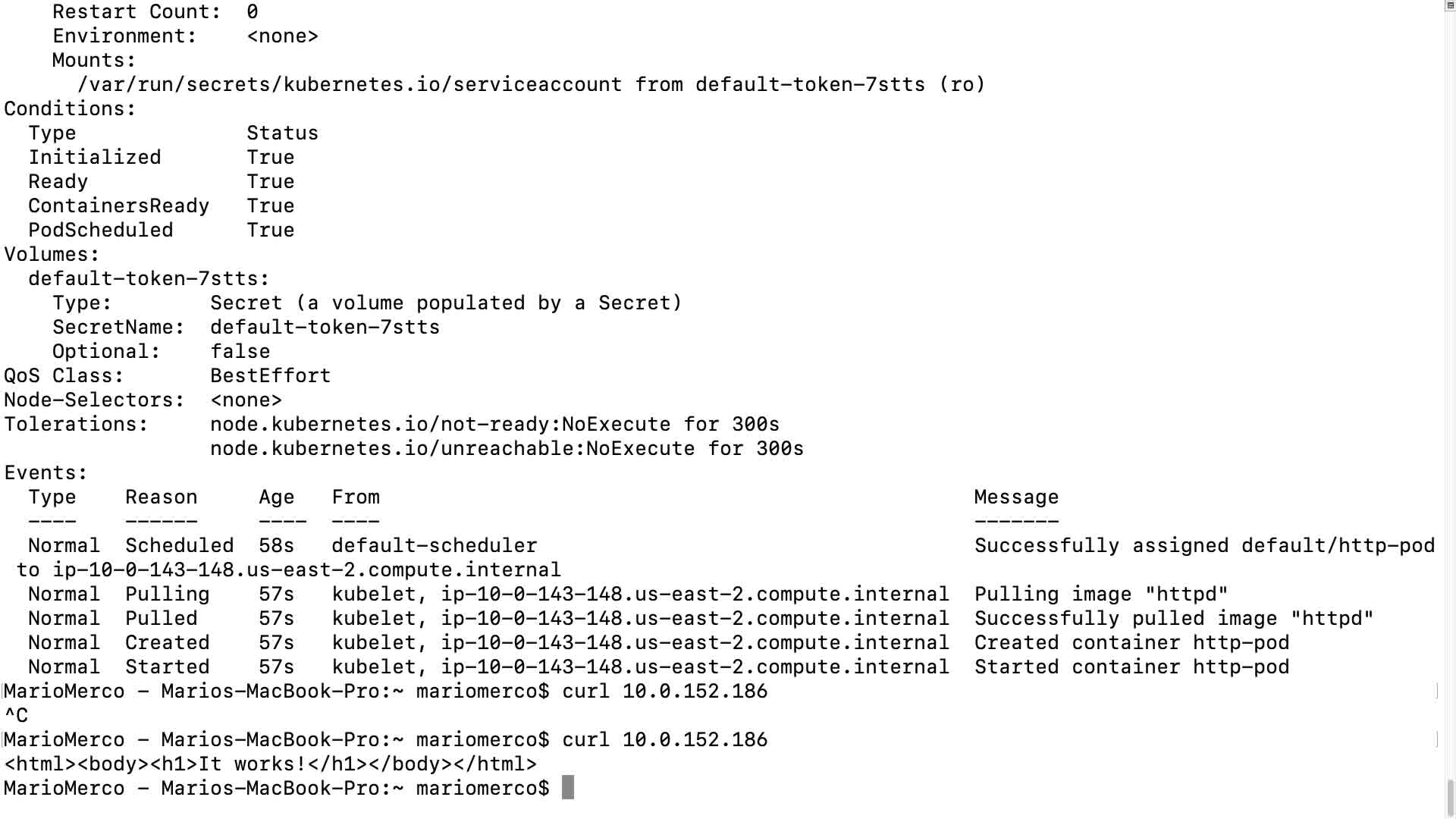The height and width of the screenshot is (819, 1456).
Task: Click the split pane icon above scrollbar
Action: pyautogui.click(x=1449, y=5)
